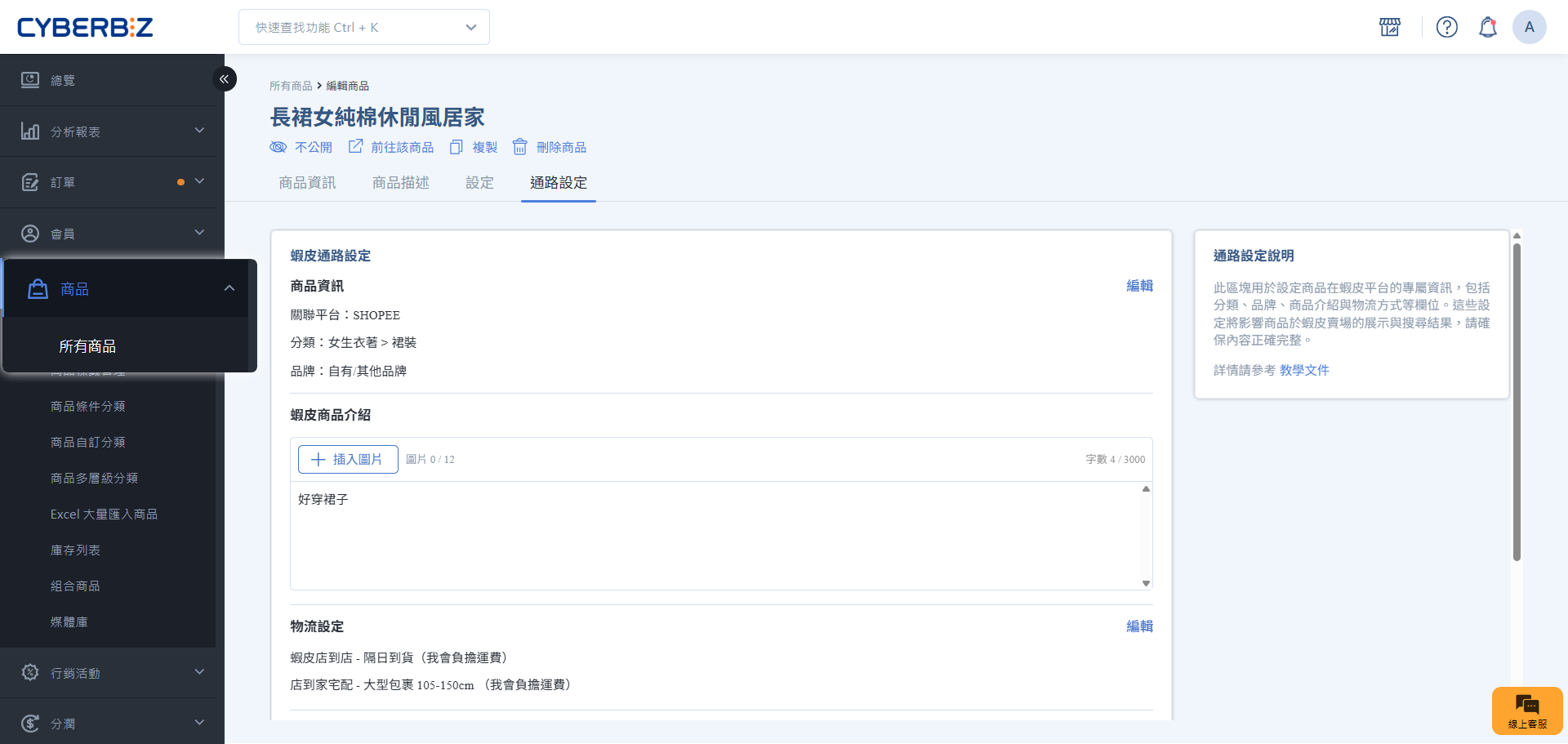Edit the Shopee product info section

tap(1139, 286)
